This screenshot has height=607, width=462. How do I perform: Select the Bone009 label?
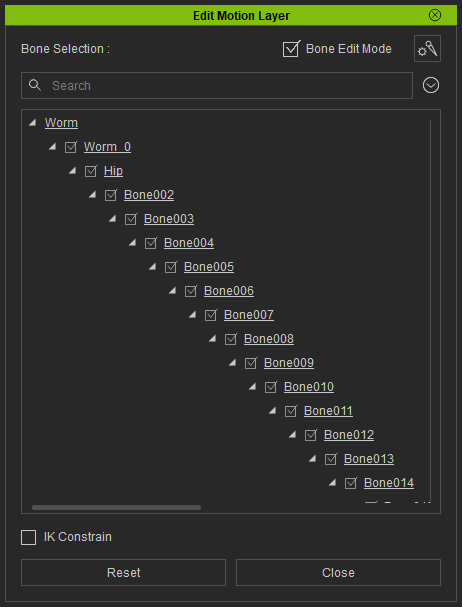289,363
